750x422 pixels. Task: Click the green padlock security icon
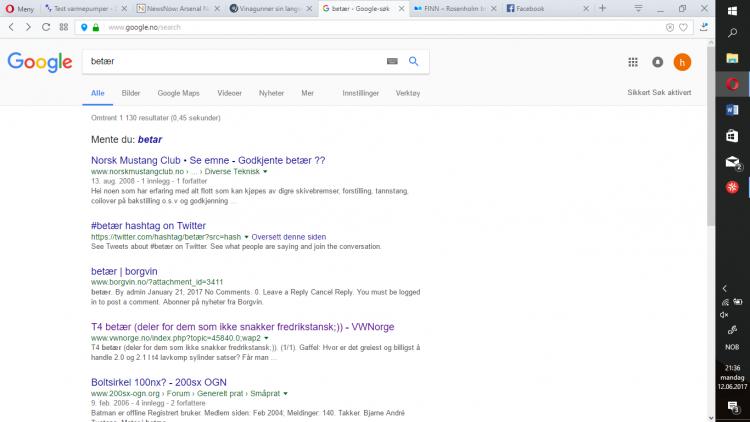point(96,27)
